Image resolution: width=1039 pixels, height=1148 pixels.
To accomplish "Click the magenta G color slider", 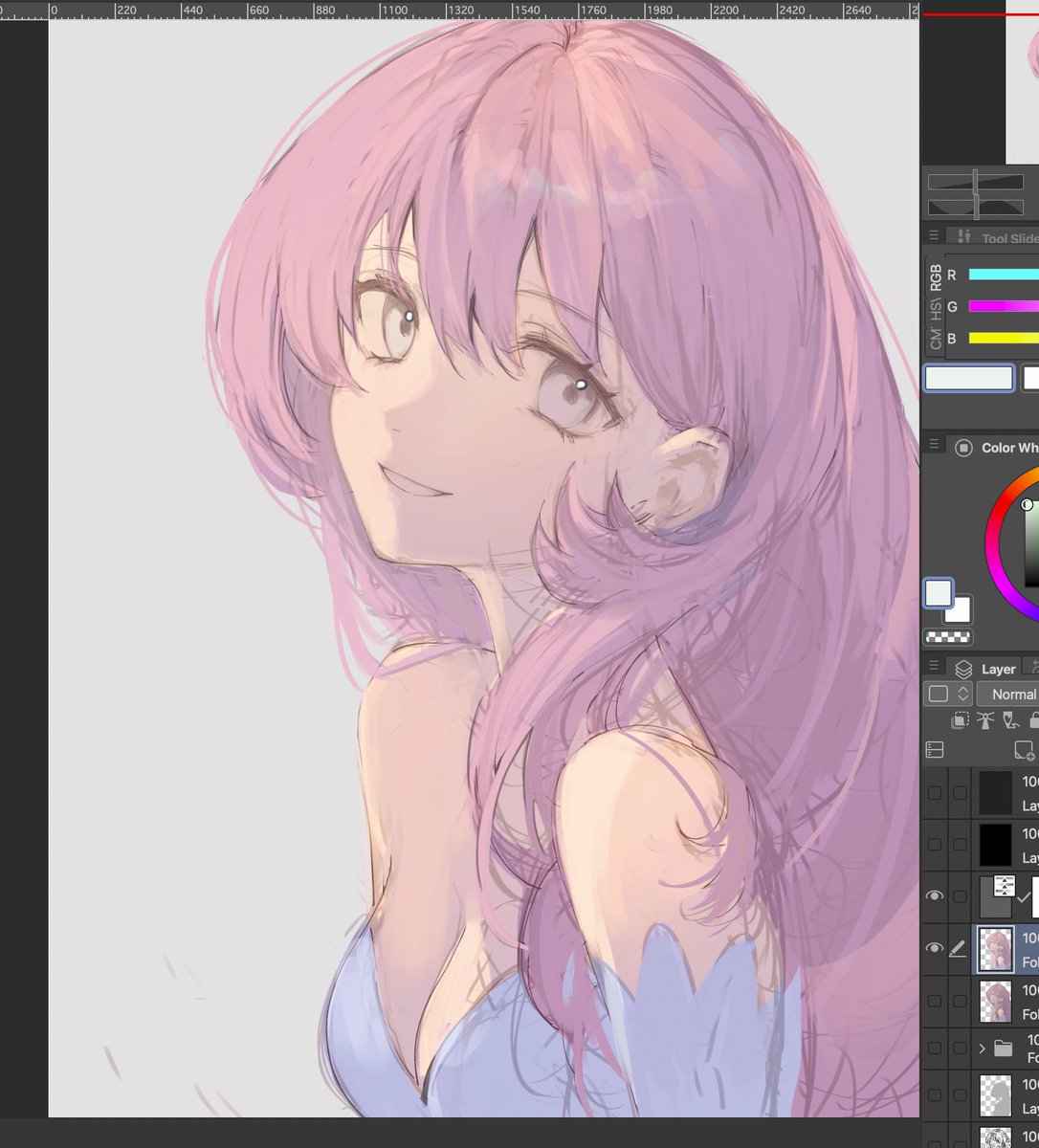I will [1004, 306].
